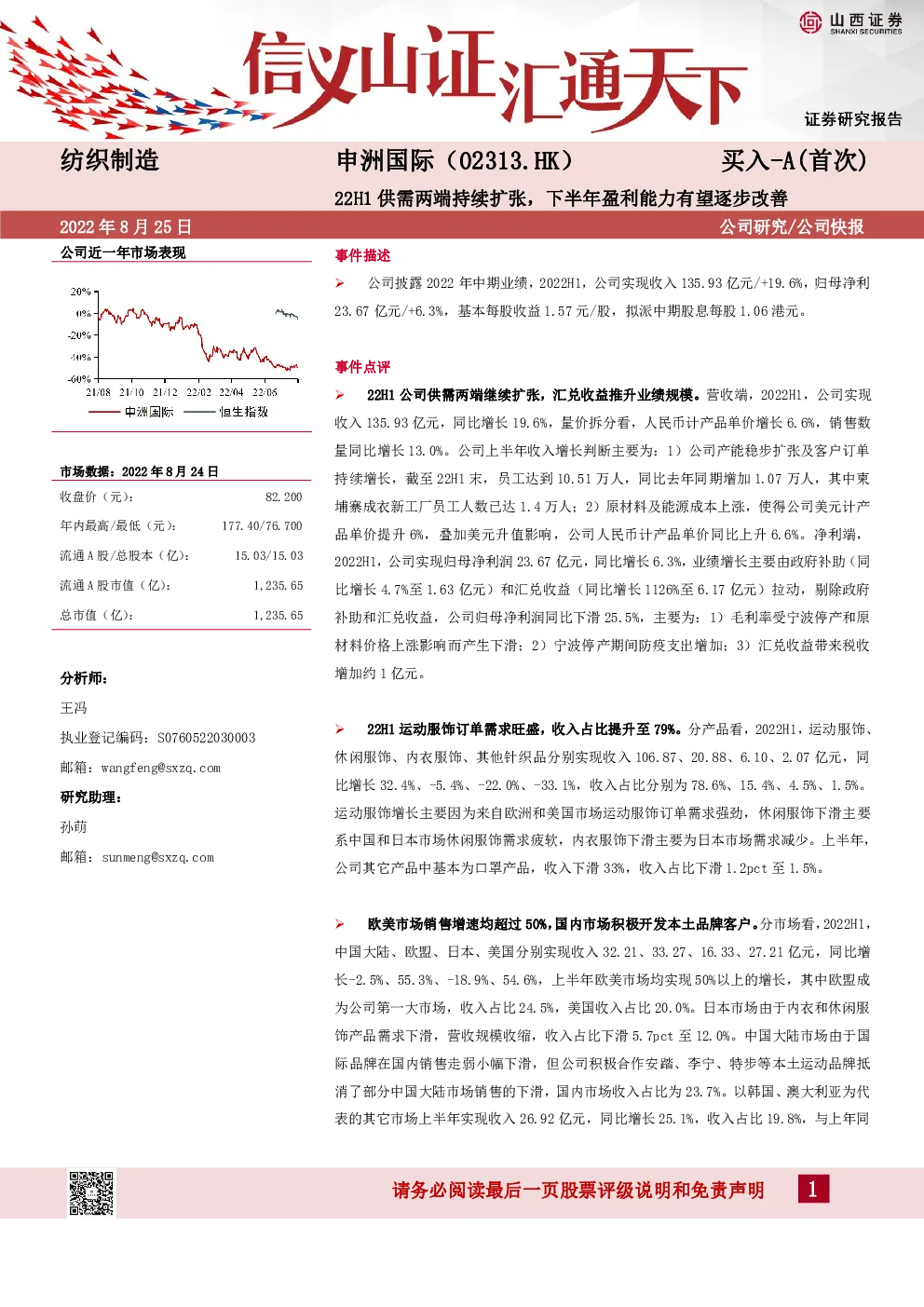Click the 公司近一年市场表现 heading
Image resolution: width=924 pixels, height=1307 pixels.
pos(123,252)
